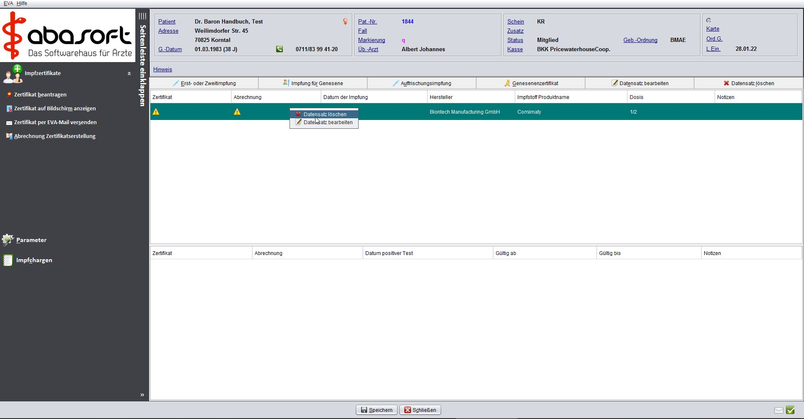Click the warning icon in Zertifikat column

[156, 112]
